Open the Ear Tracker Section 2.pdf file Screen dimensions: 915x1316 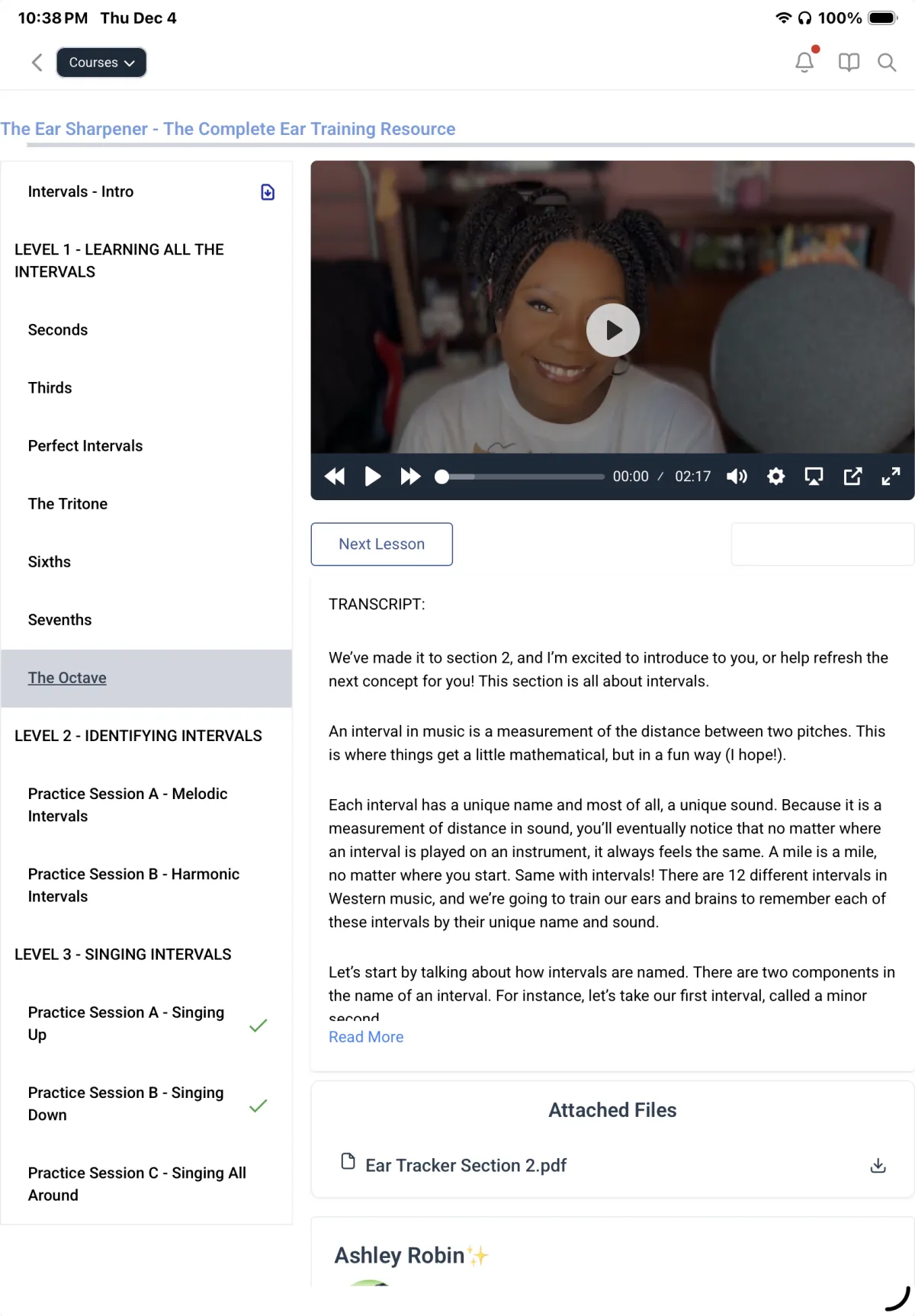(x=466, y=1166)
